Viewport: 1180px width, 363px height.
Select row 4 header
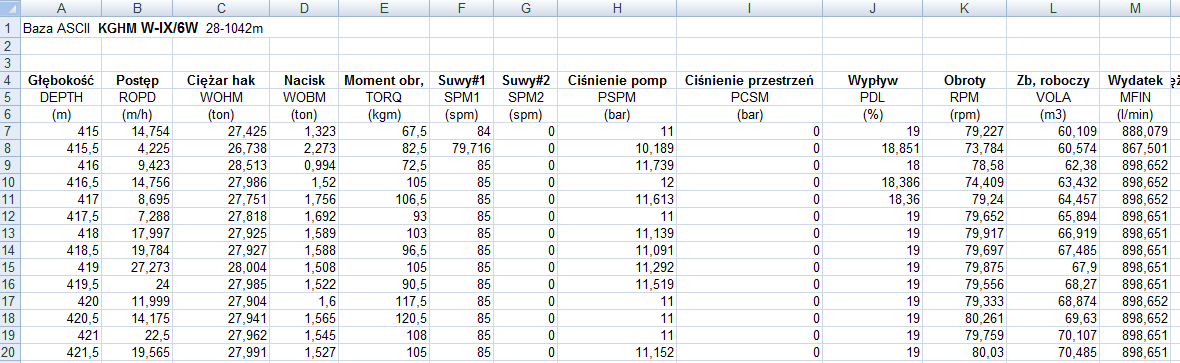click(x=10, y=80)
